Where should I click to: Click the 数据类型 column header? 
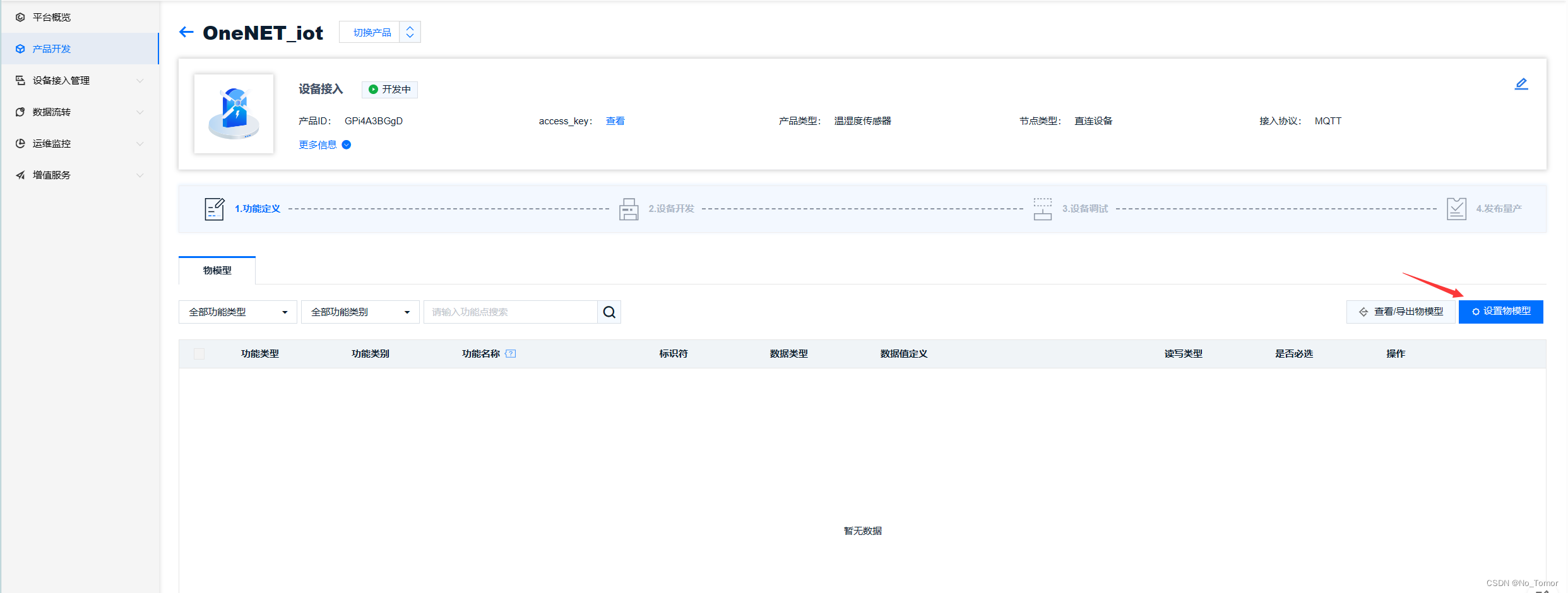point(789,354)
